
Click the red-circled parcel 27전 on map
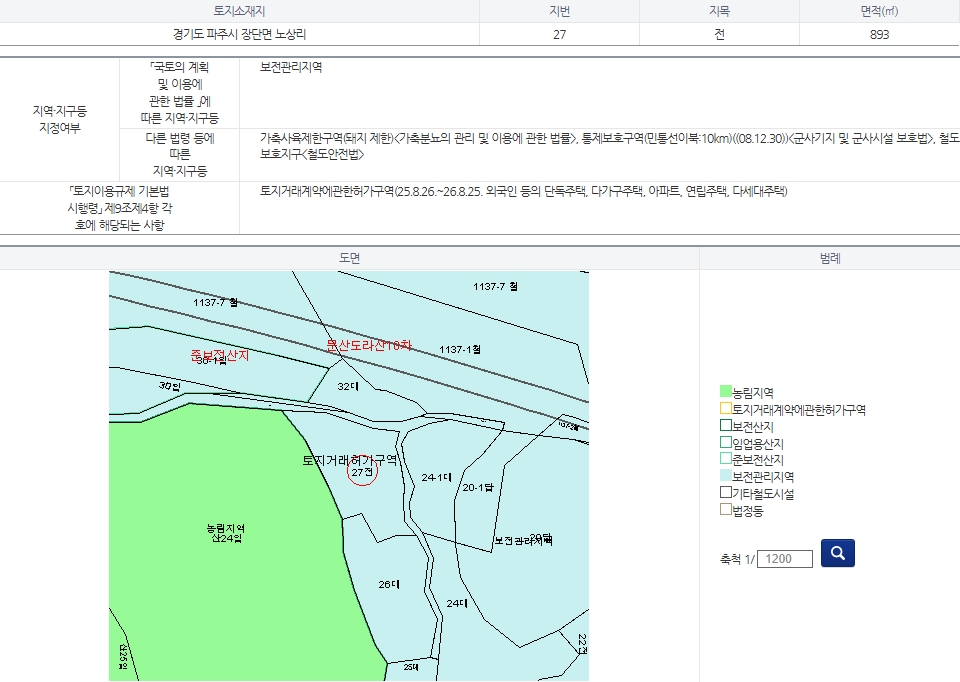pos(361,472)
